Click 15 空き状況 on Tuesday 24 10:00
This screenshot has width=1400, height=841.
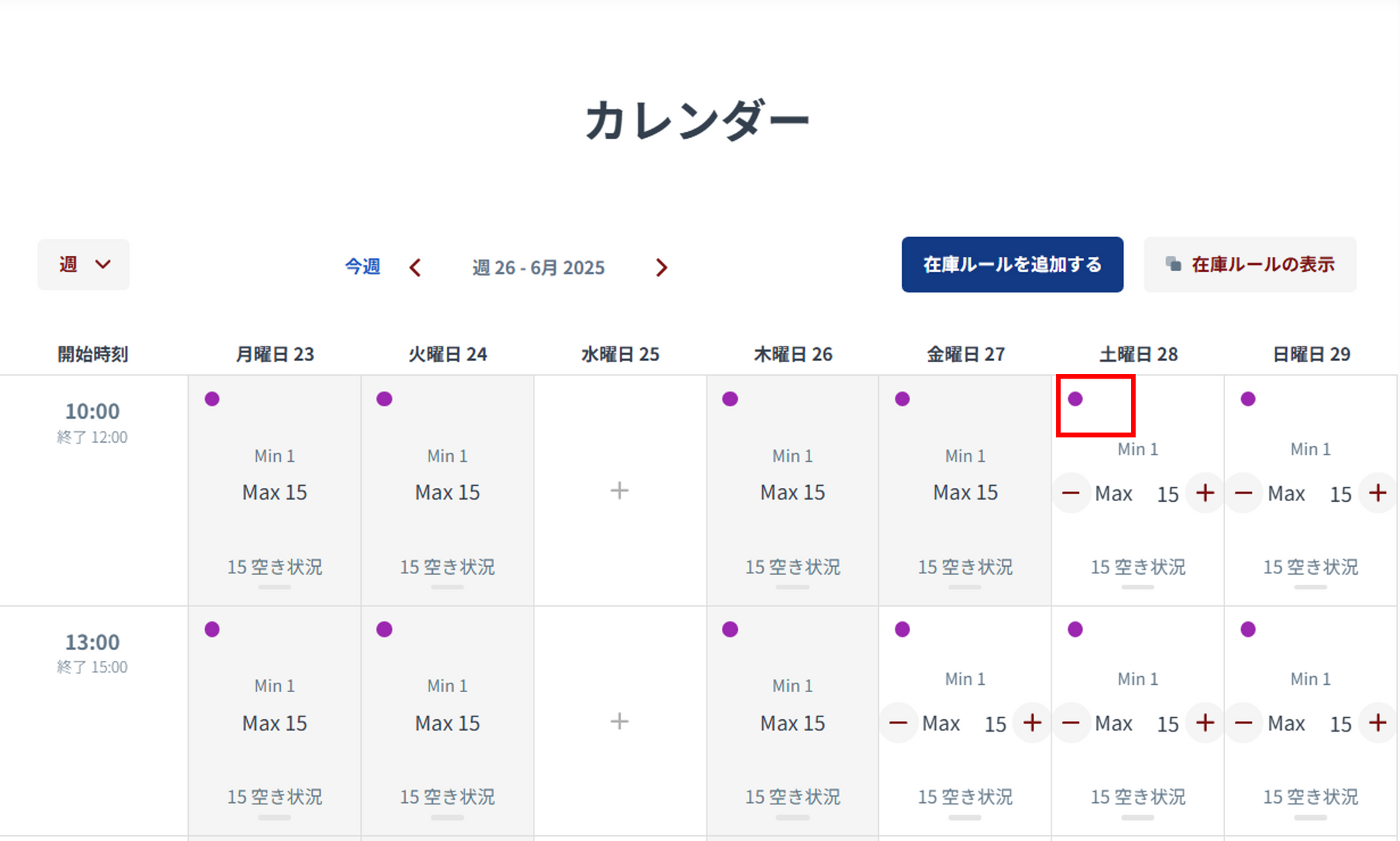(447, 567)
